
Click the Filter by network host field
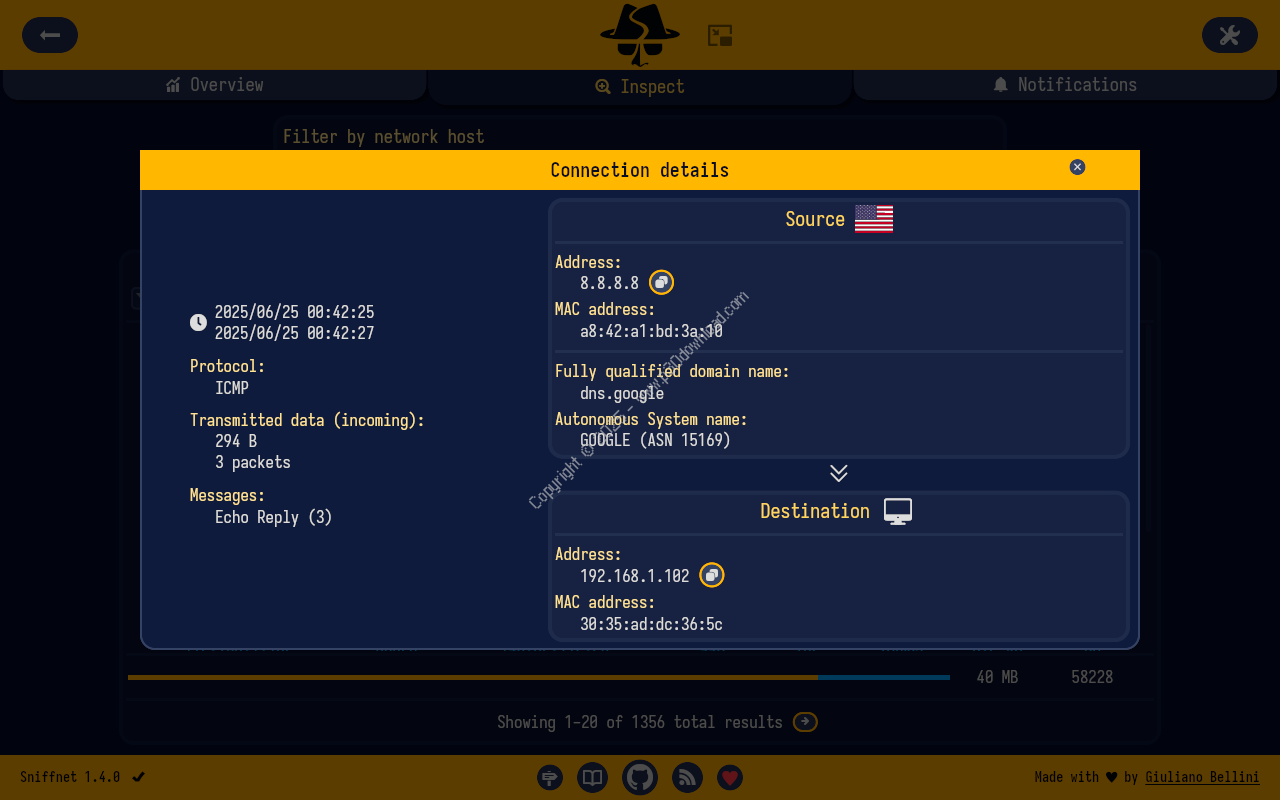pyautogui.click(x=640, y=137)
